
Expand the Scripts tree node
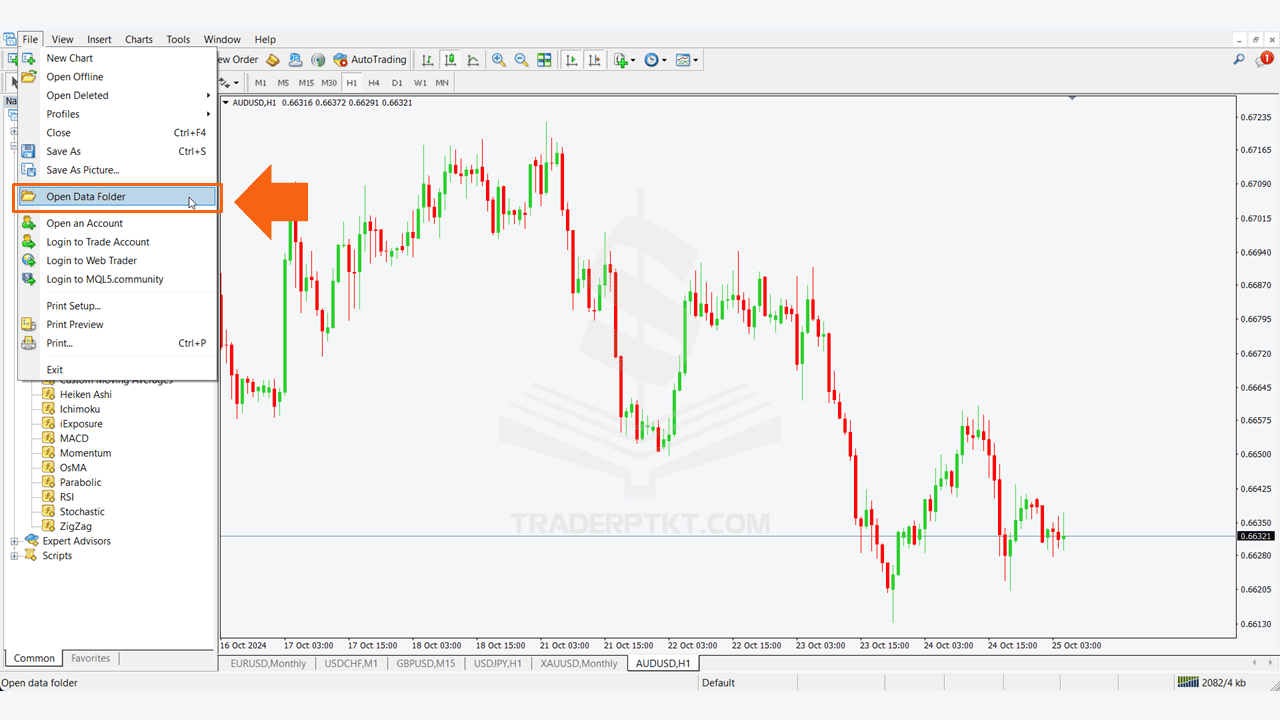[x=15, y=556]
